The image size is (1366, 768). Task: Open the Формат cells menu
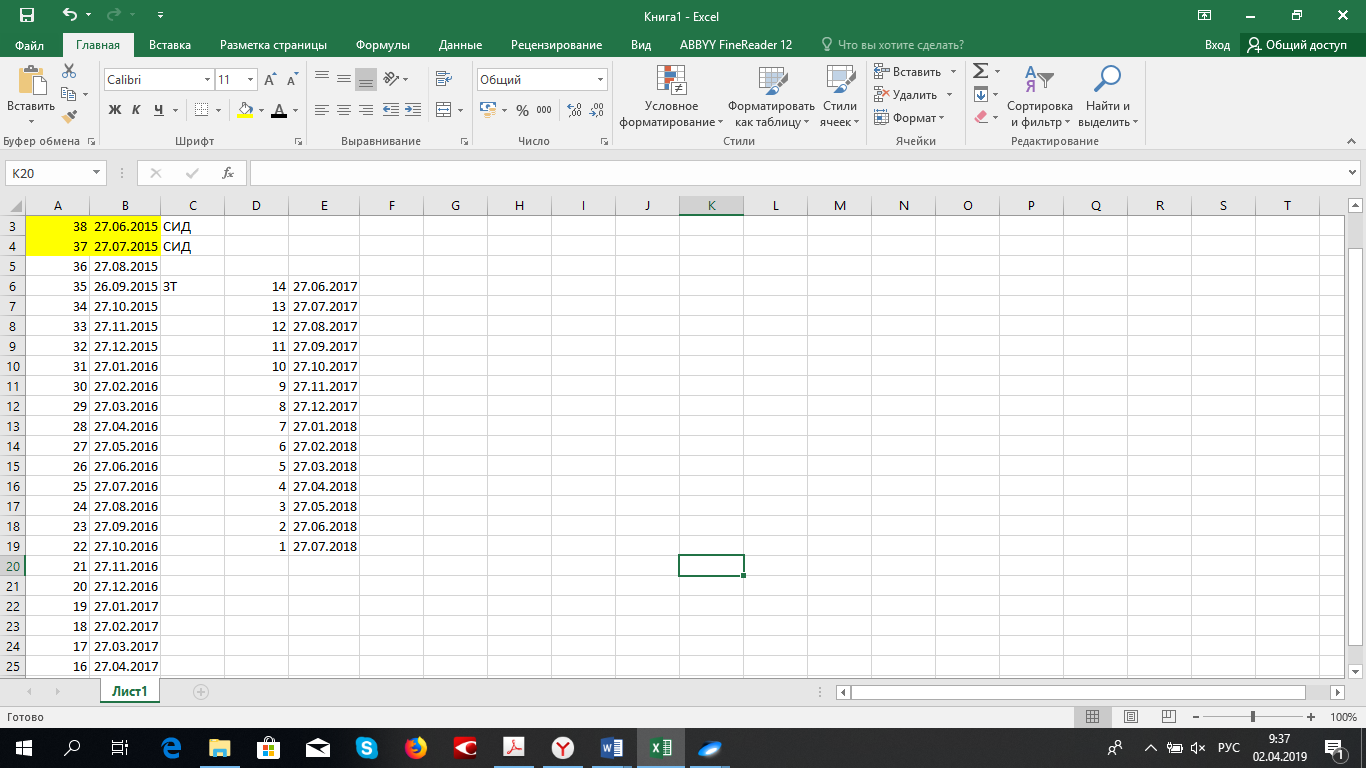point(909,117)
